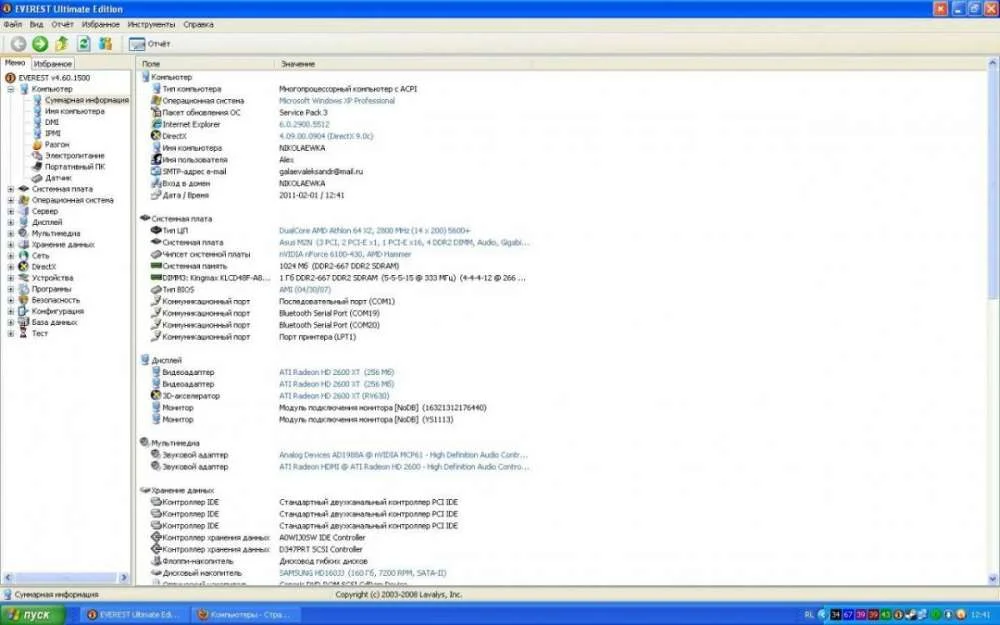Screen dimensions: 1000x625
Task: Expand the Сеть tree node
Action: 11,256
